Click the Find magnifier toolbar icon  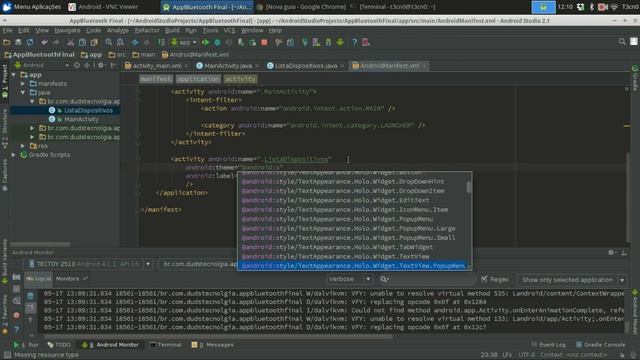pyautogui.click(x=109, y=42)
